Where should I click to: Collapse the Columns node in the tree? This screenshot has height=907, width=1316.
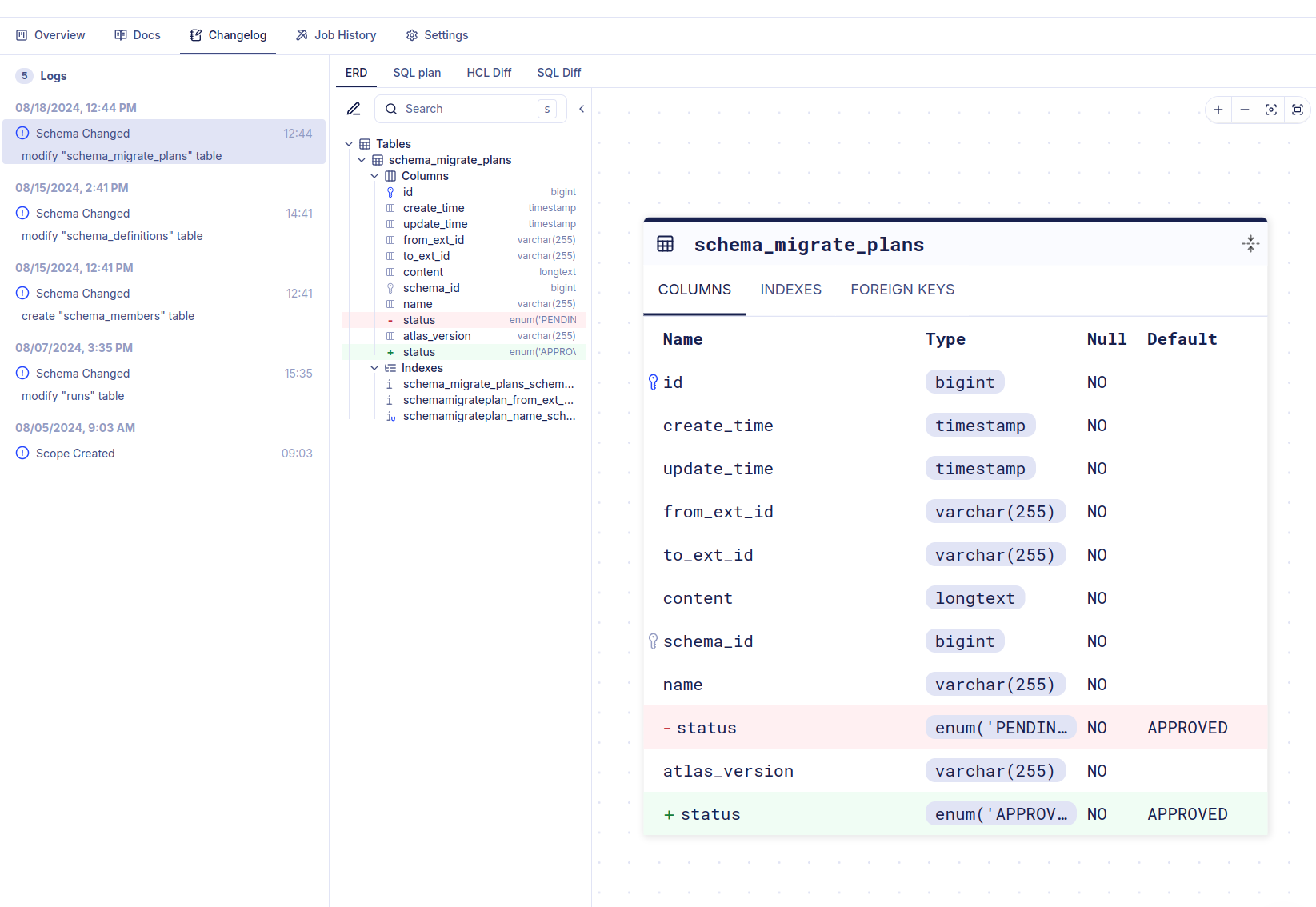click(x=374, y=175)
